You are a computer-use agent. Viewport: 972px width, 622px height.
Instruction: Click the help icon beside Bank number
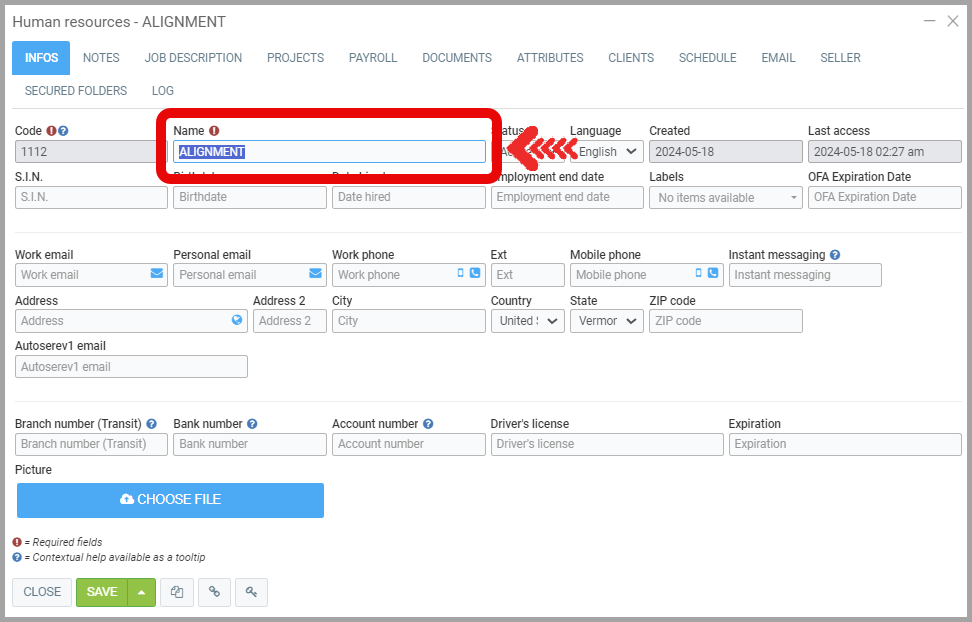pyautogui.click(x=252, y=424)
